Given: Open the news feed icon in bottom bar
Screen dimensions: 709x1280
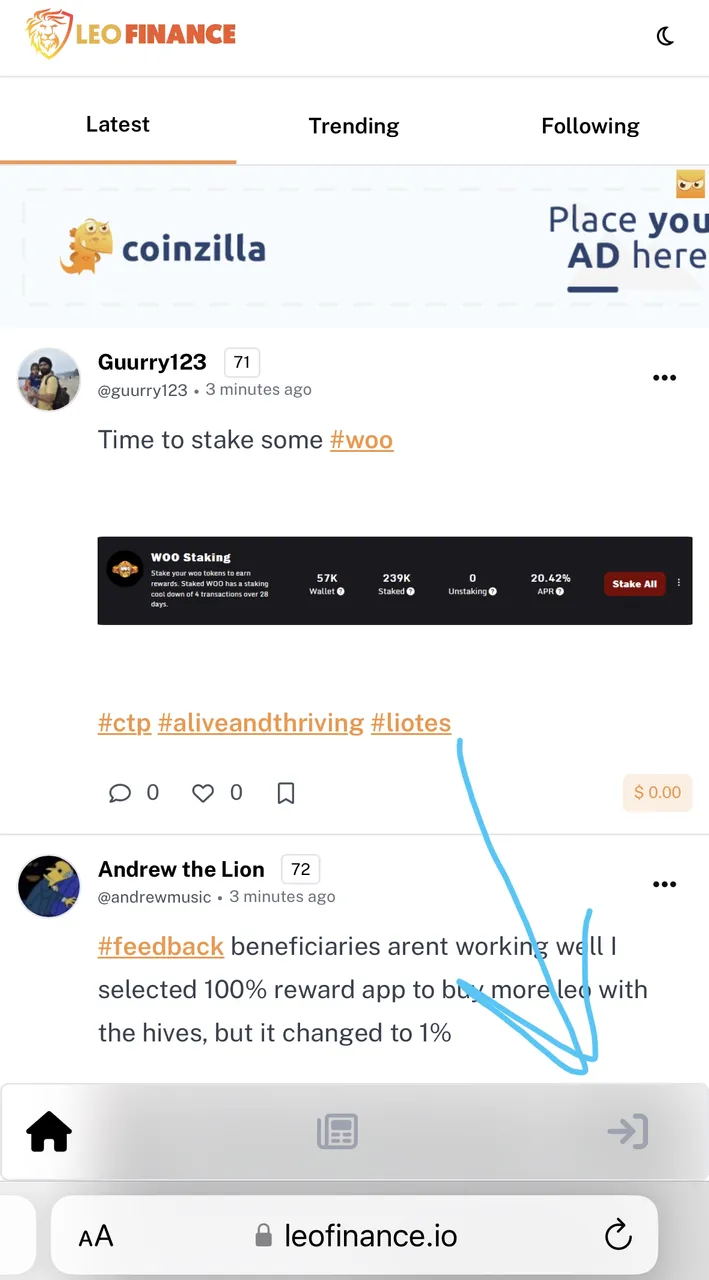Looking at the screenshot, I should point(337,1132).
